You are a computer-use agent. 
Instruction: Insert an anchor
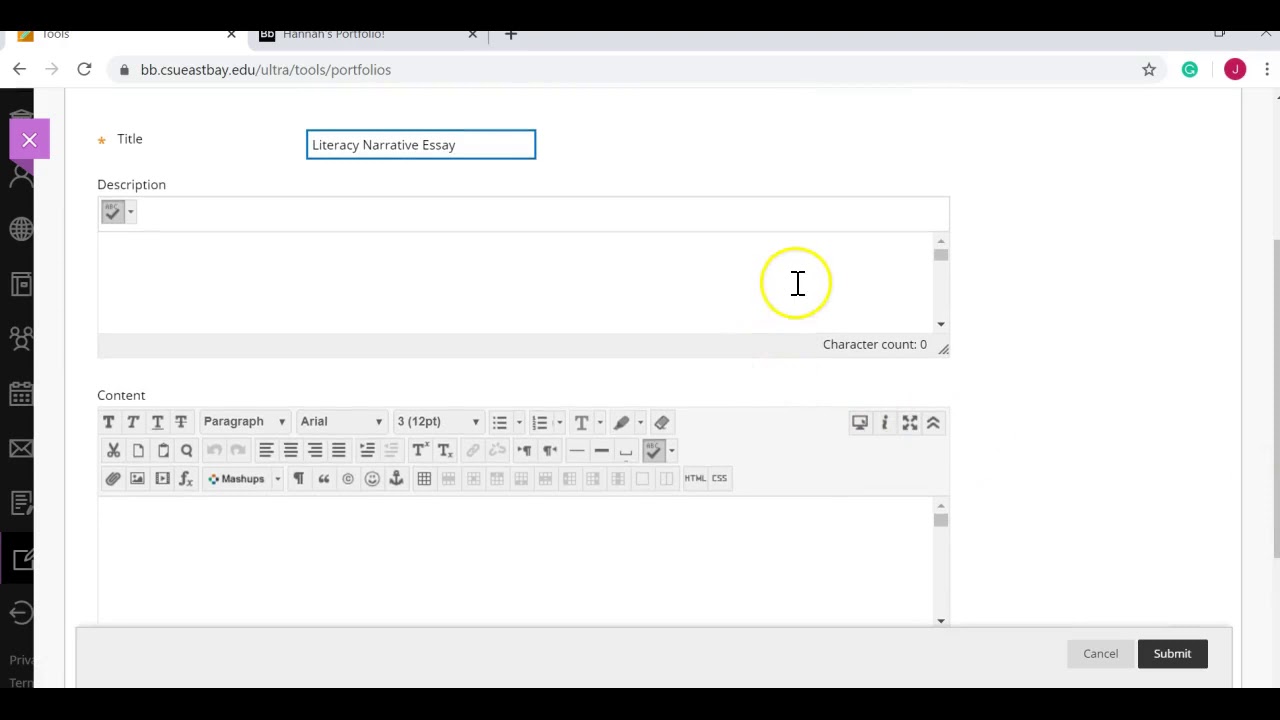click(396, 479)
